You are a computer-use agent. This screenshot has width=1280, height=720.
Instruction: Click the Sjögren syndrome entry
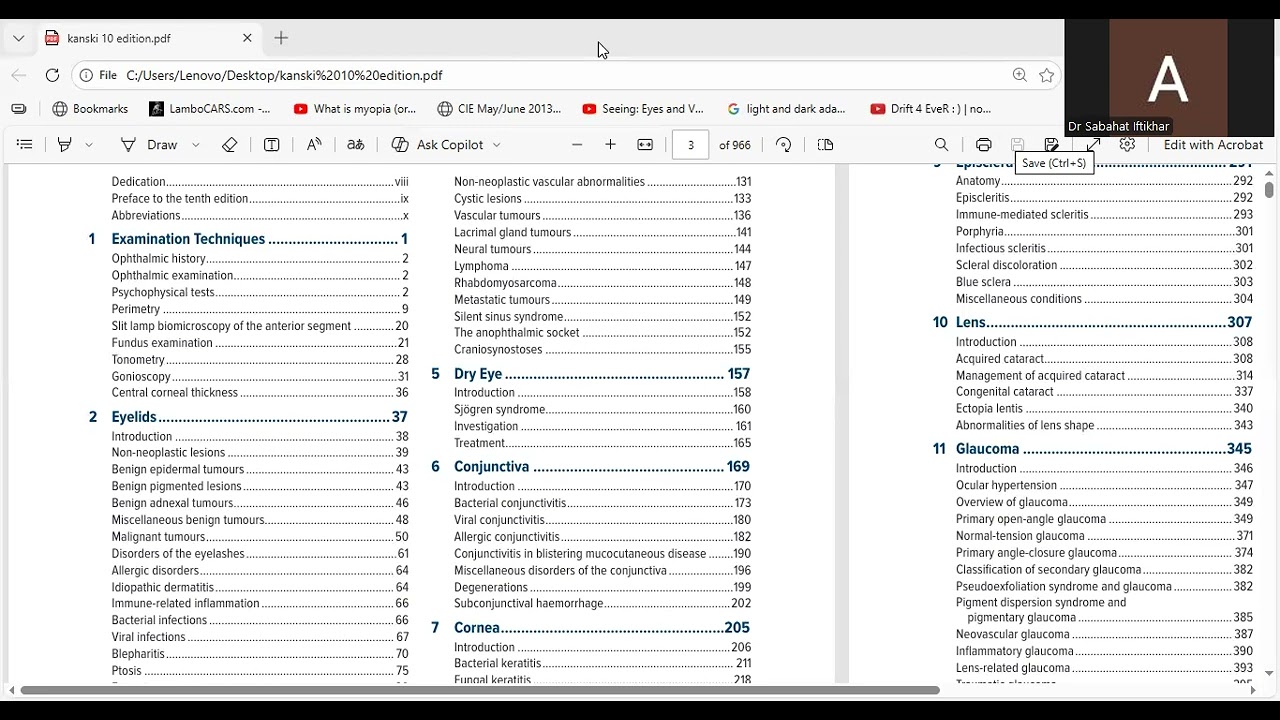602,410
